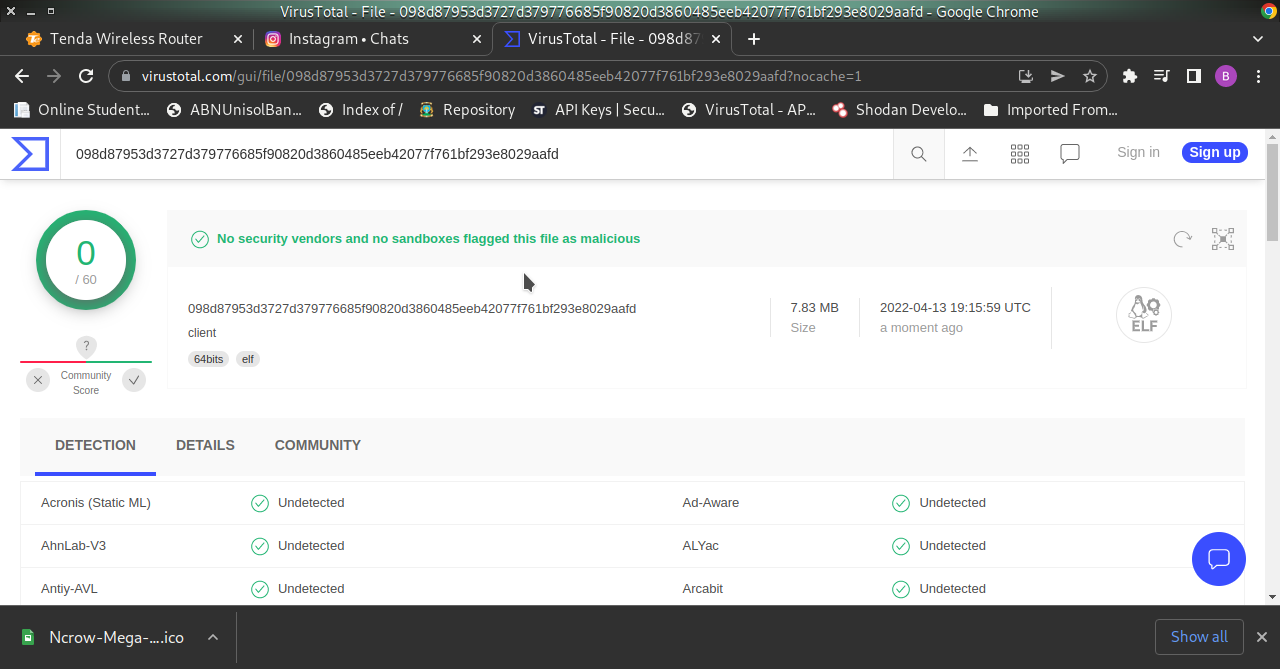
Task: Open the upload file icon
Action: 970,154
